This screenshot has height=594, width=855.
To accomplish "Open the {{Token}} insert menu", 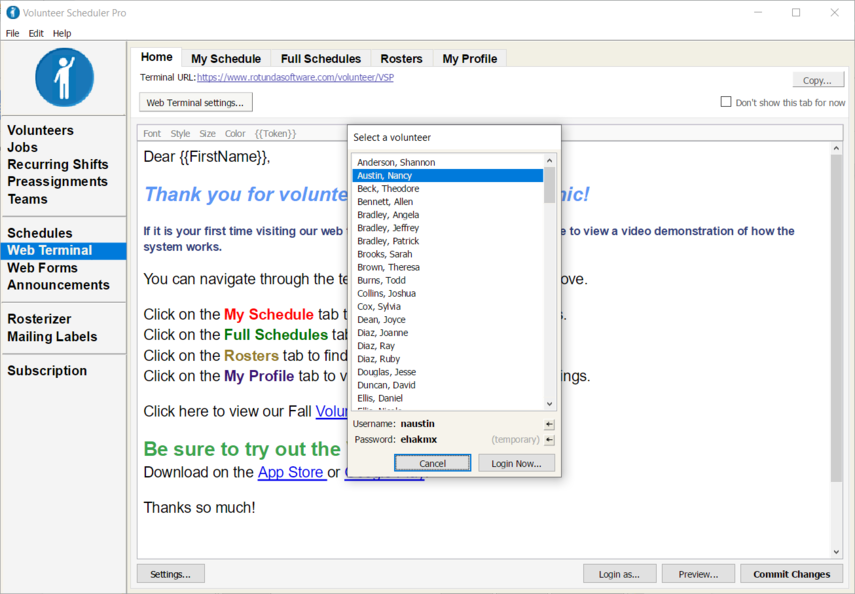I will coord(275,134).
